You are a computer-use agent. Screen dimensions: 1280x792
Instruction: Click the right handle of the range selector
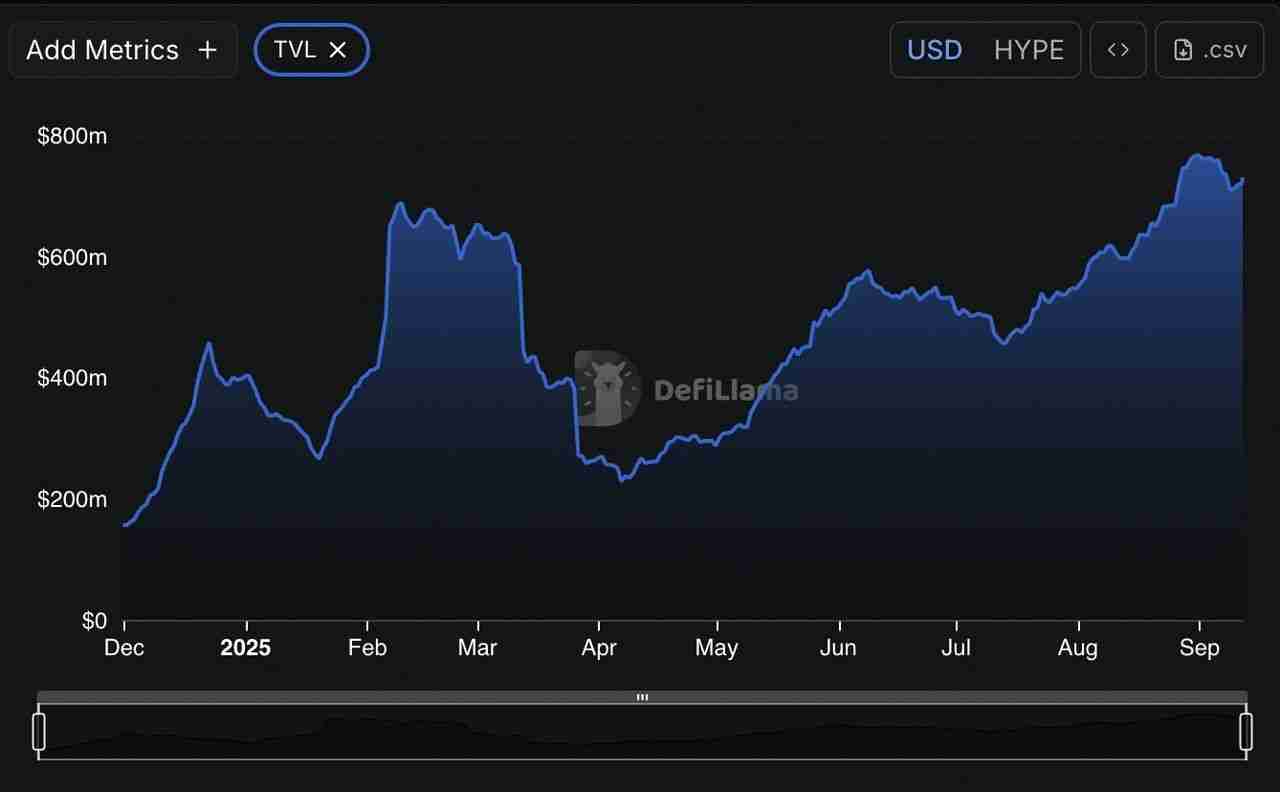point(1247,731)
